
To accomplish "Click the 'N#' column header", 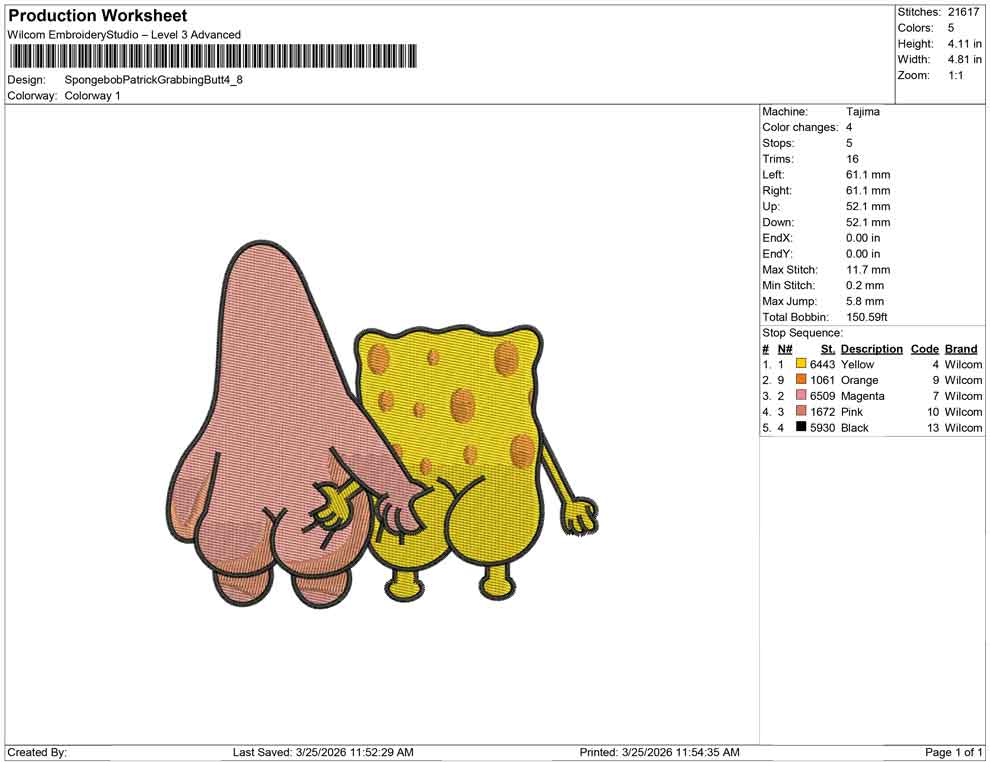I will [x=785, y=348].
